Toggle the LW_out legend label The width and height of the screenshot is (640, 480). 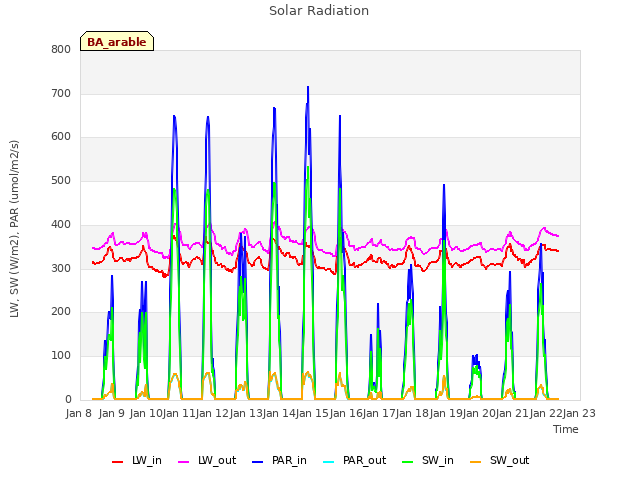217,460
